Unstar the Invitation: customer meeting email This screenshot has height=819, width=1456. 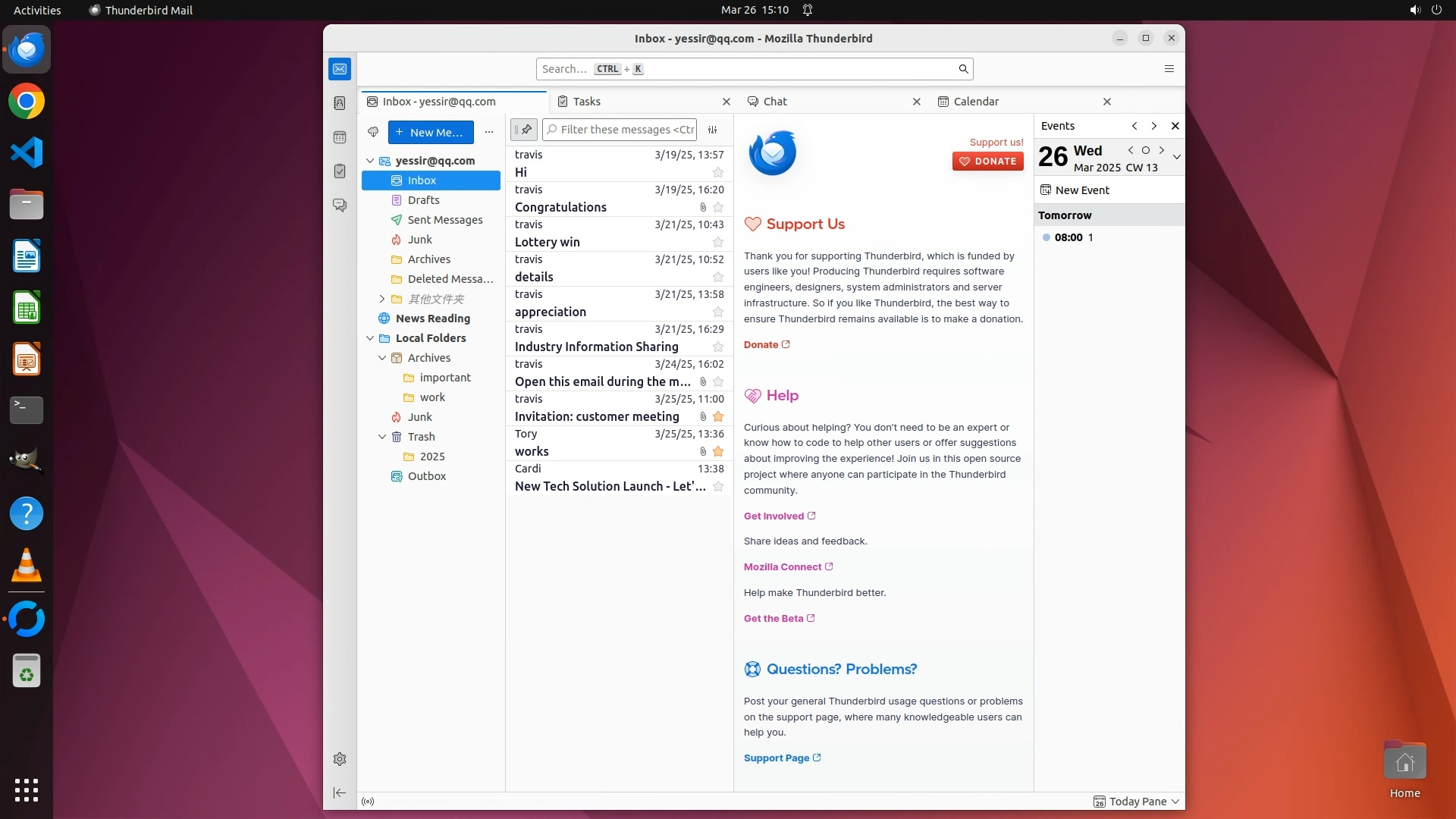[x=717, y=417]
